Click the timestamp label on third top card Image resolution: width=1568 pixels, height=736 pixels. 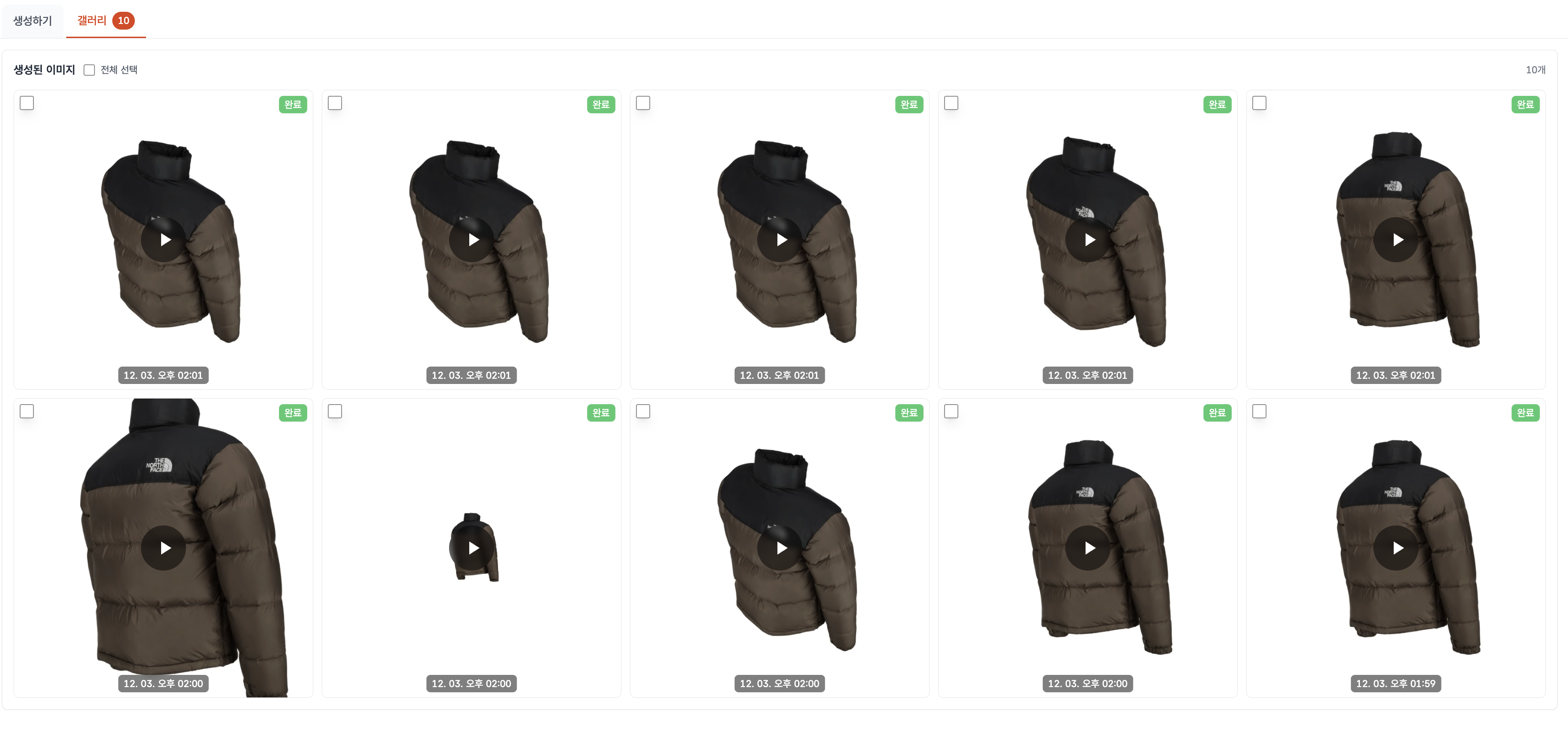(780, 376)
